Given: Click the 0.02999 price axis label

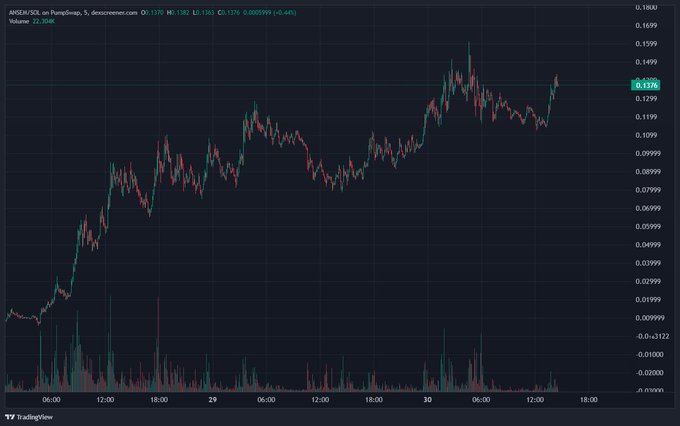Looking at the screenshot, I should click(x=648, y=281).
